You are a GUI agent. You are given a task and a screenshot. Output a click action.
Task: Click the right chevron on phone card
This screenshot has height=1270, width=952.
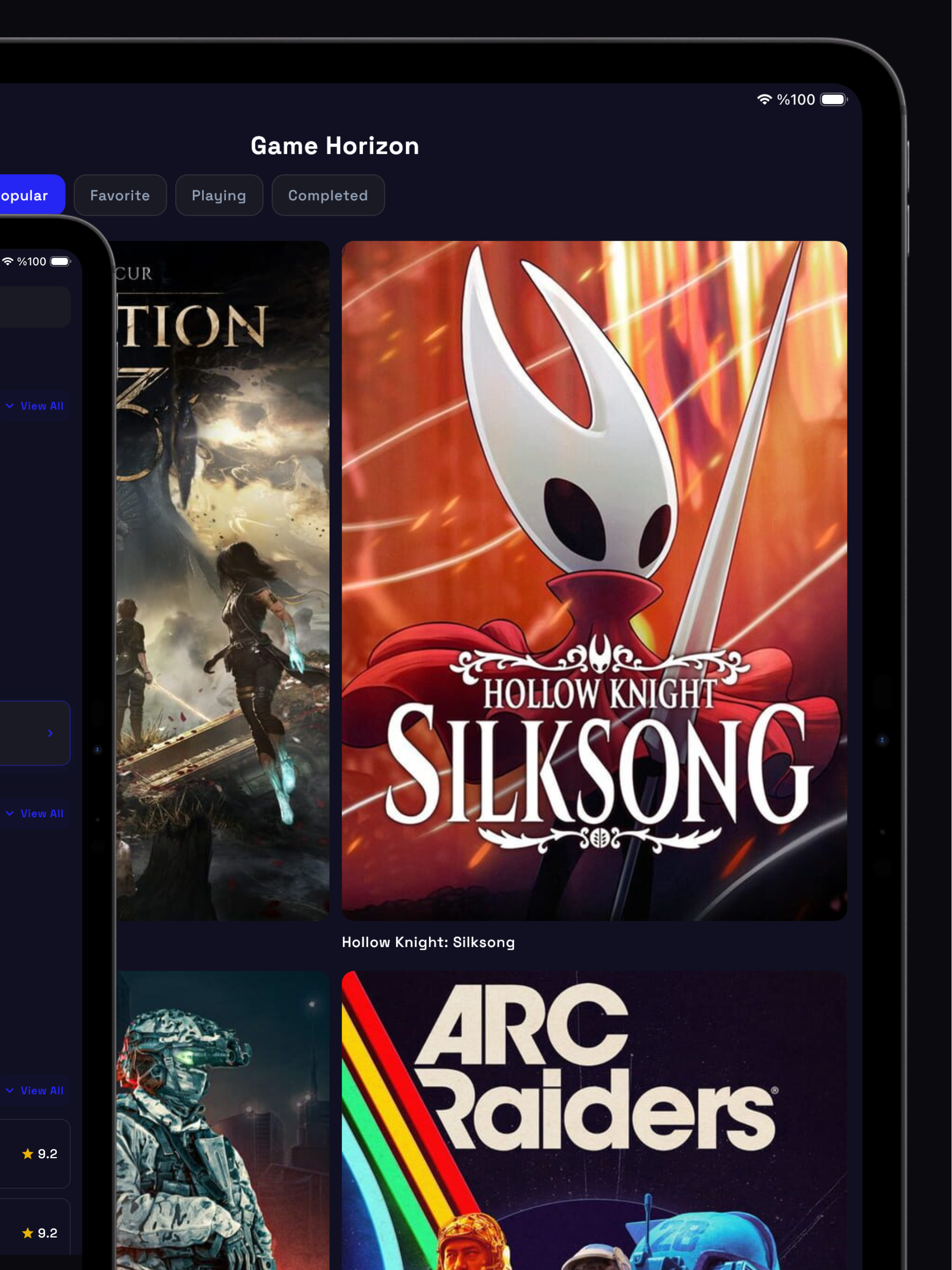tap(51, 733)
